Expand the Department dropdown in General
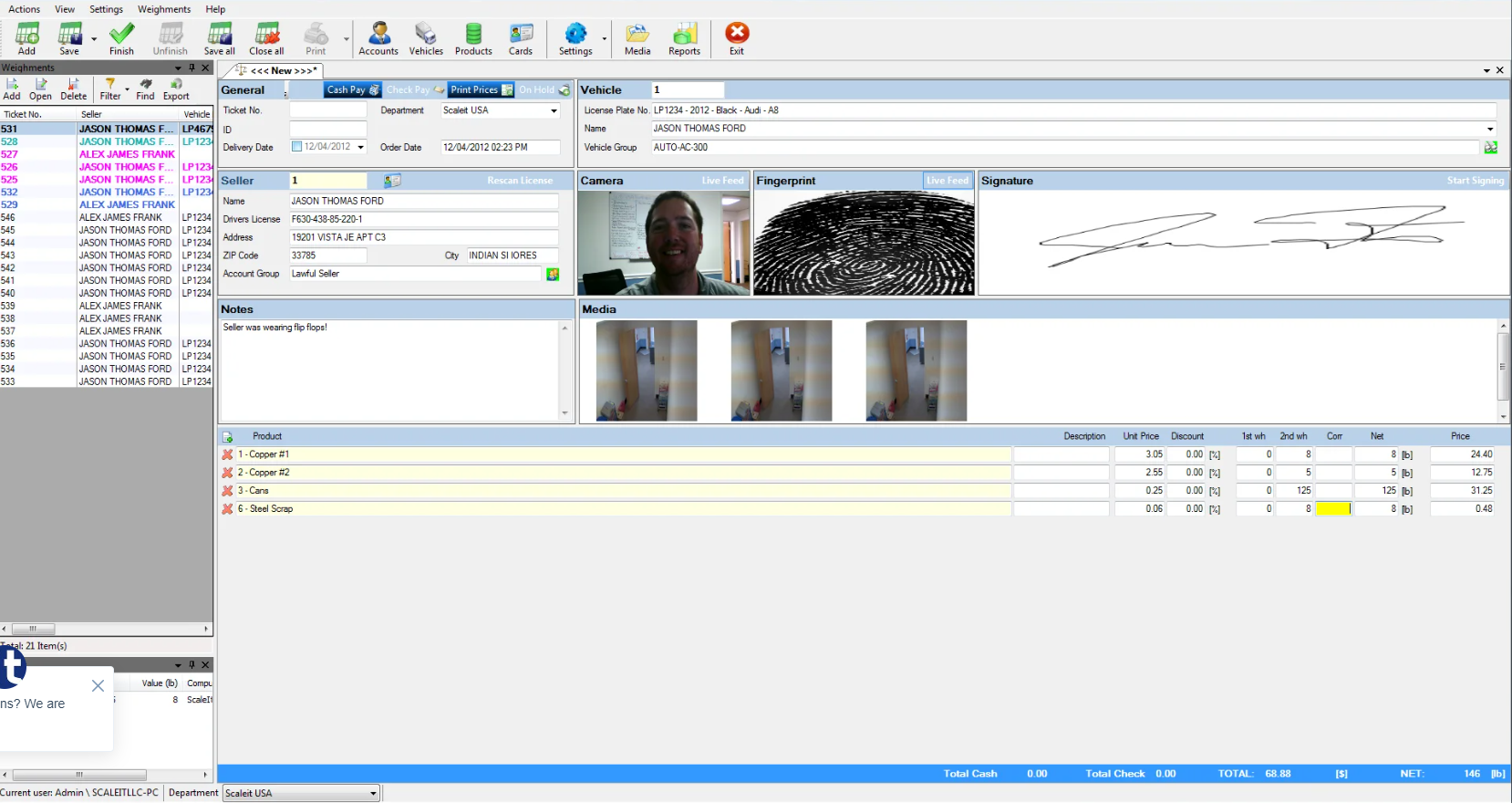Image resolution: width=1512 pixels, height=803 pixels. [x=554, y=111]
